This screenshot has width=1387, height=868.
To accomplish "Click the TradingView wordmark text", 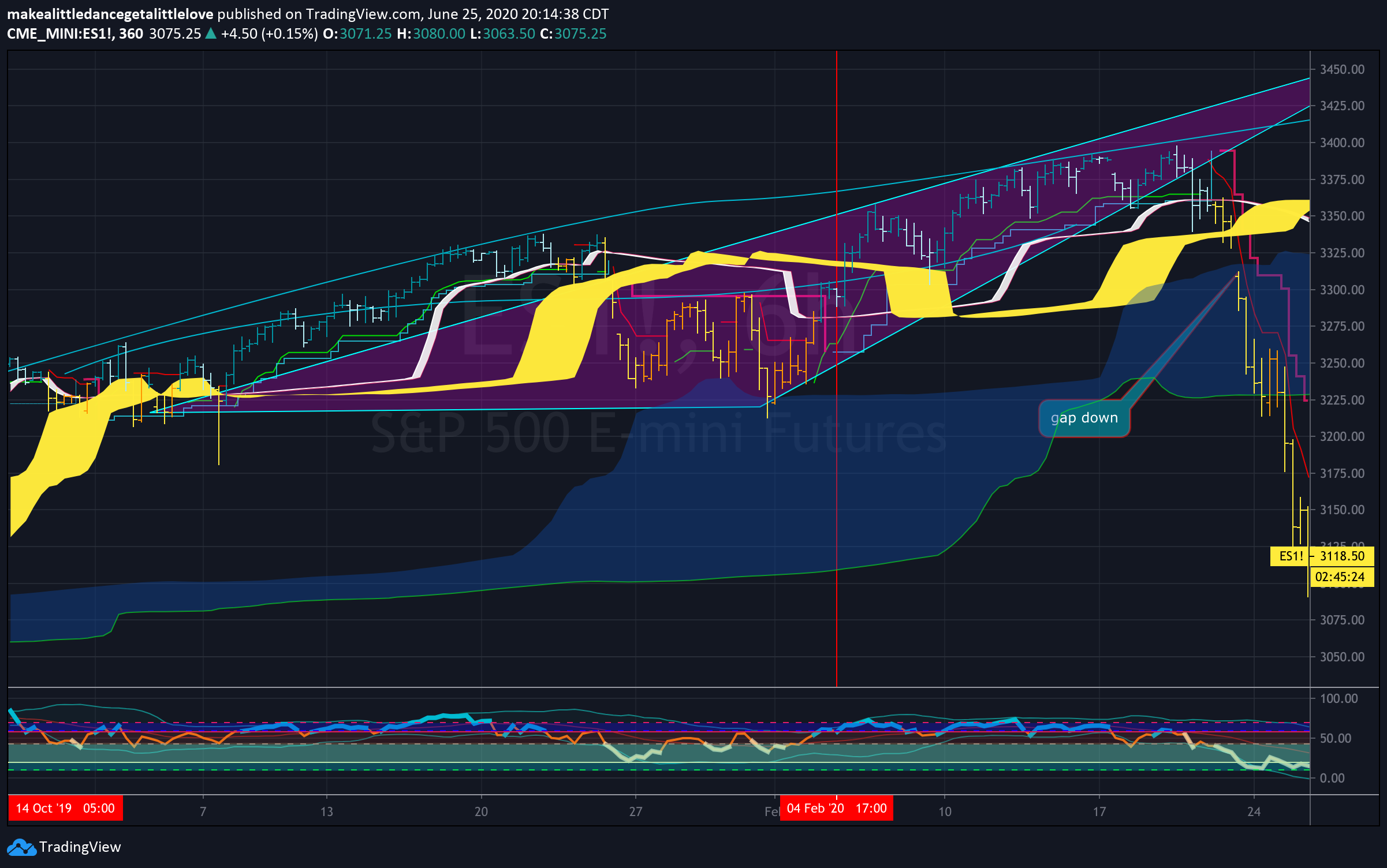I will tap(80, 847).
